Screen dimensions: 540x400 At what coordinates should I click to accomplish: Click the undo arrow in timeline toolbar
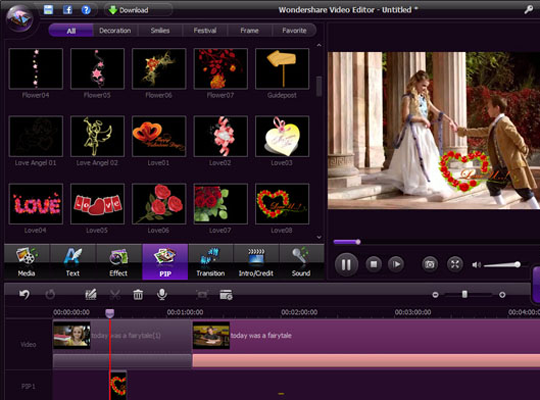point(24,295)
